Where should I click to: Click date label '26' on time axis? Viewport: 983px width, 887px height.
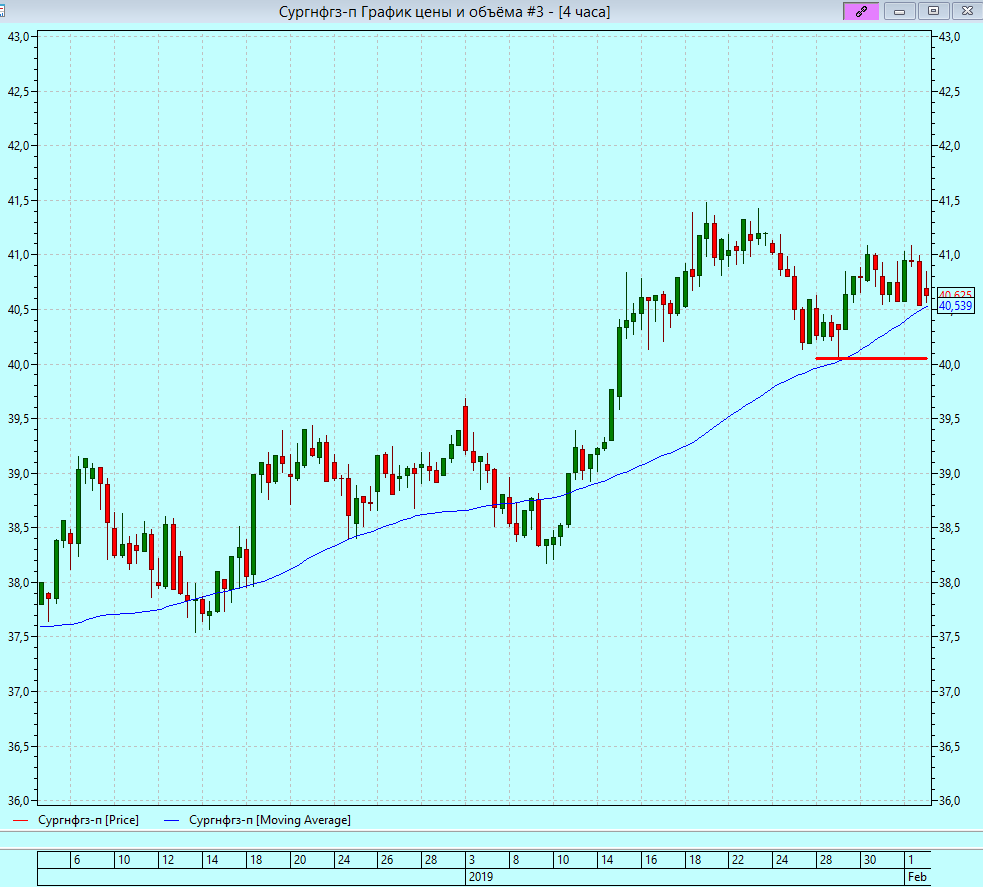(x=387, y=859)
